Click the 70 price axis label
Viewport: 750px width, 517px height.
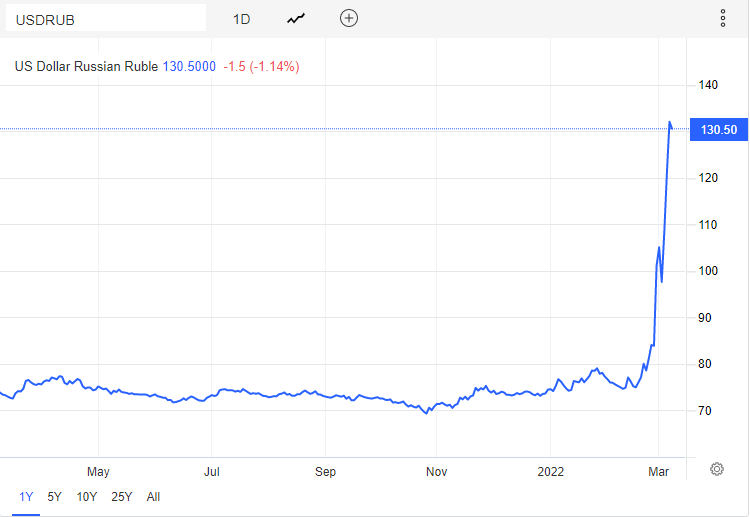coord(705,411)
